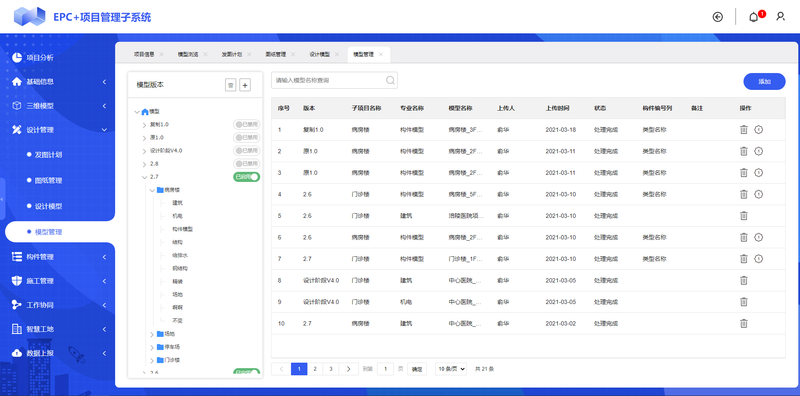The width and height of the screenshot is (800, 396).
Task: Click the trash icon in row 10
Action: pos(744,324)
